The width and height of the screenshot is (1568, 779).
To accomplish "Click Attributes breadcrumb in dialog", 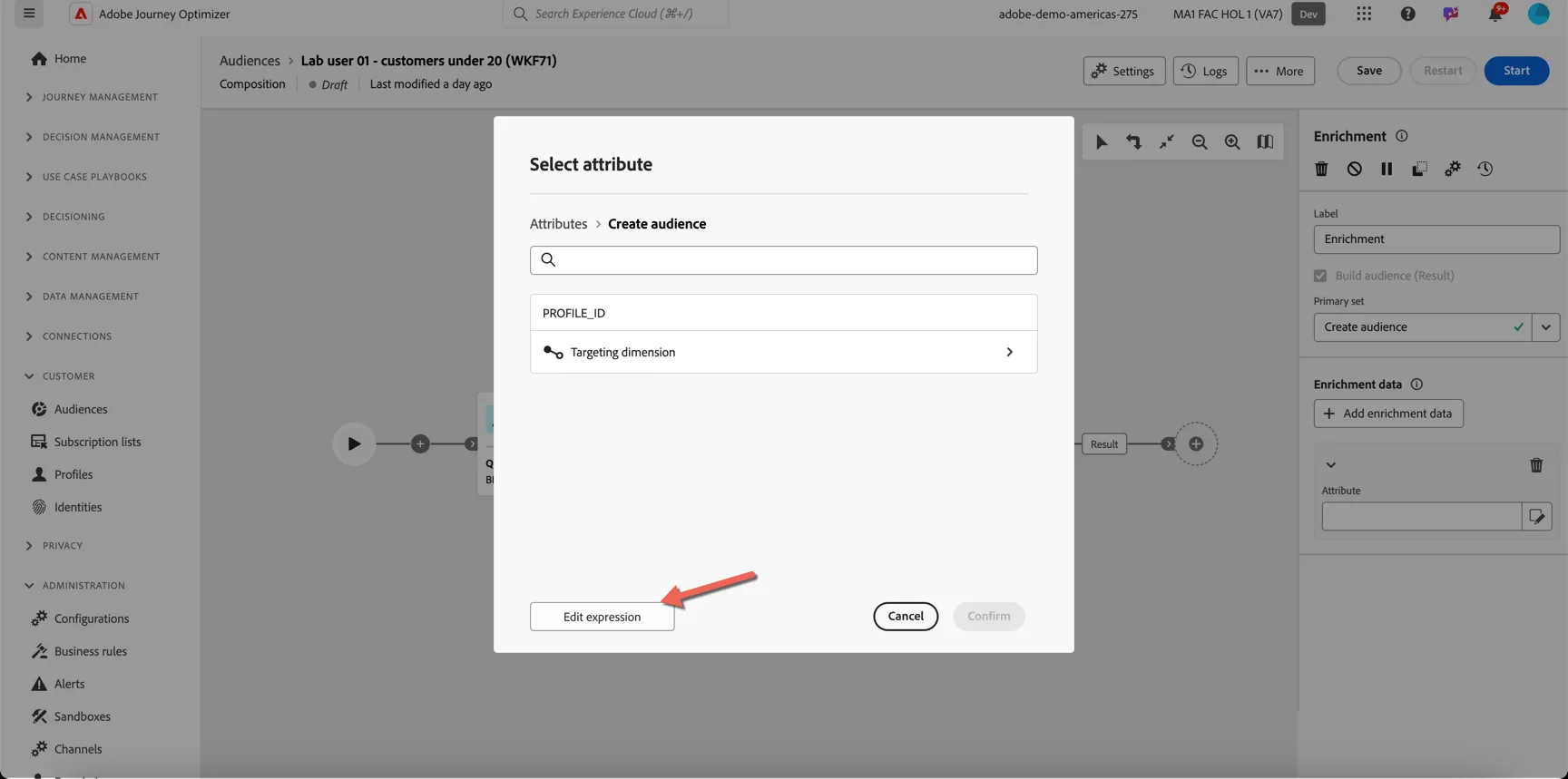I will [558, 224].
